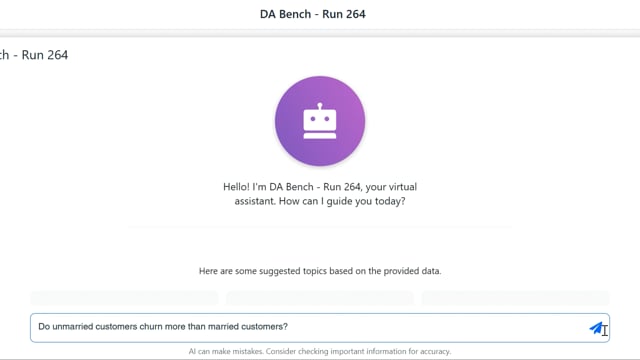The height and width of the screenshot is (360, 640).
Task: Click the gray separator bar under the header
Action: [320, 33]
